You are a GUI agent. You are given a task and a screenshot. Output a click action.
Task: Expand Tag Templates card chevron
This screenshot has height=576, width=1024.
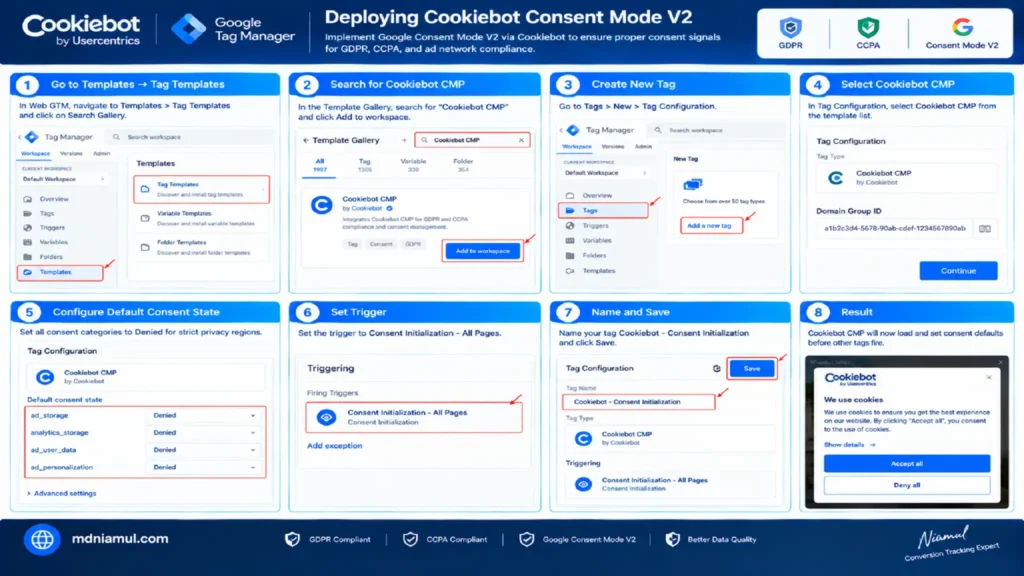pyautogui.click(x=263, y=189)
